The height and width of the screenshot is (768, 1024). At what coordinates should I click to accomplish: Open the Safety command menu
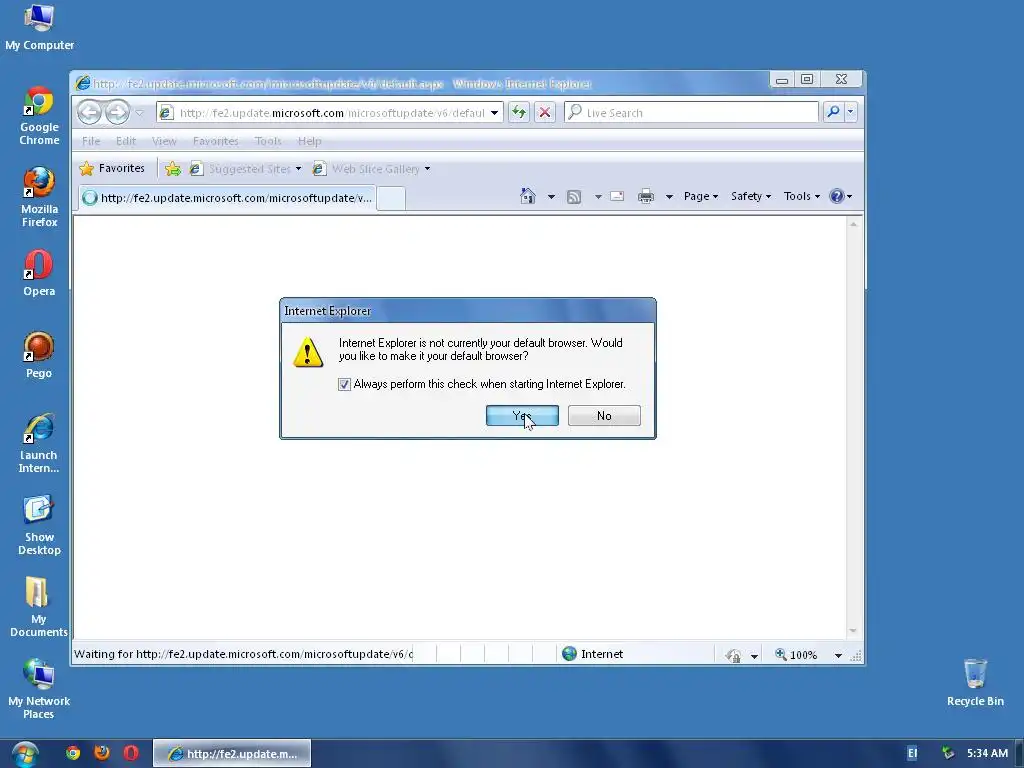tap(750, 197)
